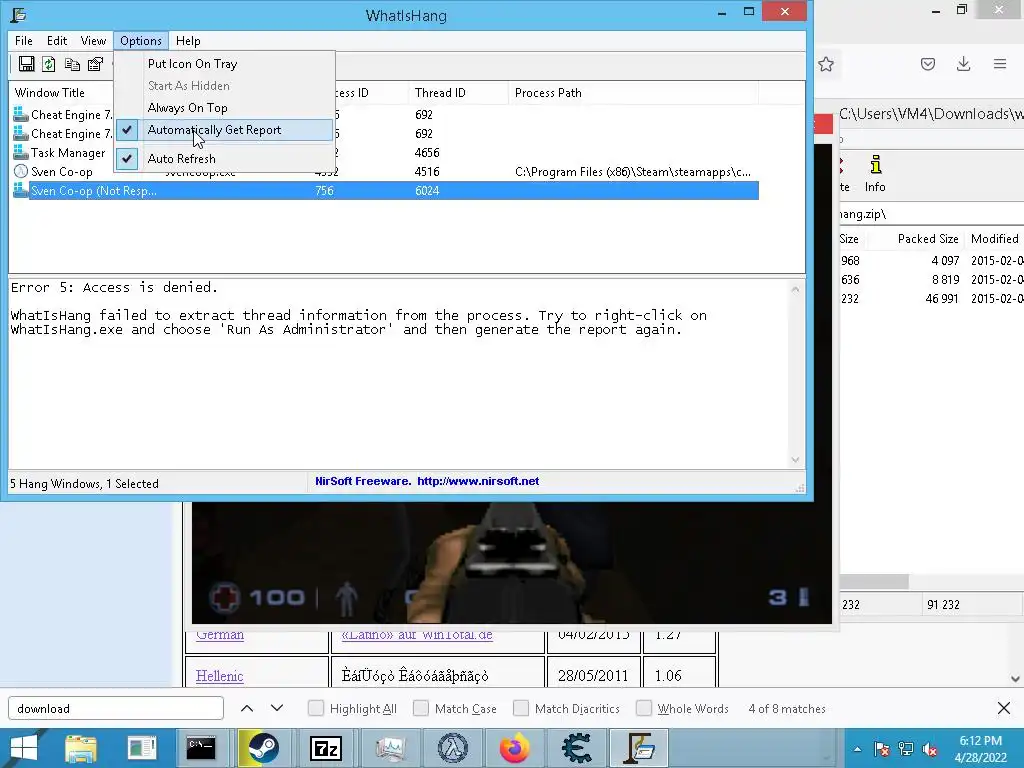Click the WhatIsHang title bar app icon
Viewport: 1024px width, 768px height.
click(x=18, y=14)
